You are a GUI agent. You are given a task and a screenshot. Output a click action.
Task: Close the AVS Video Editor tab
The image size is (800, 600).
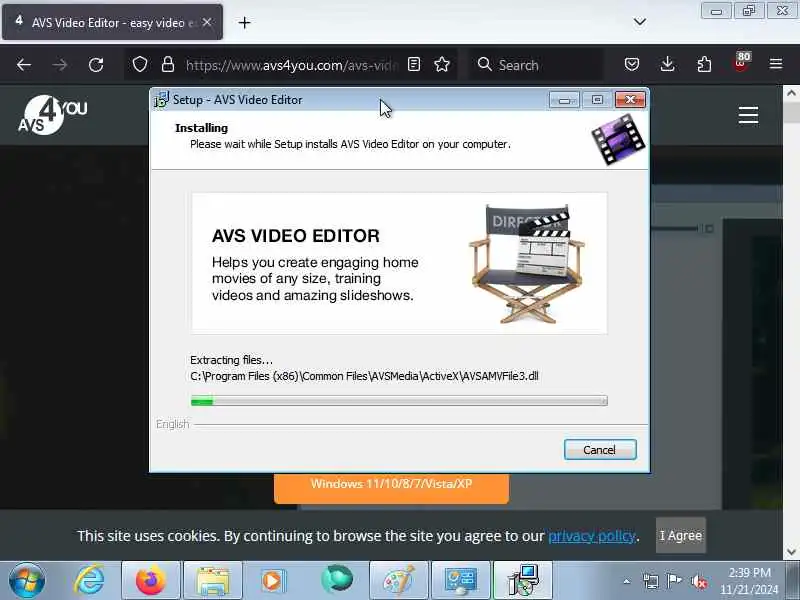(207, 22)
